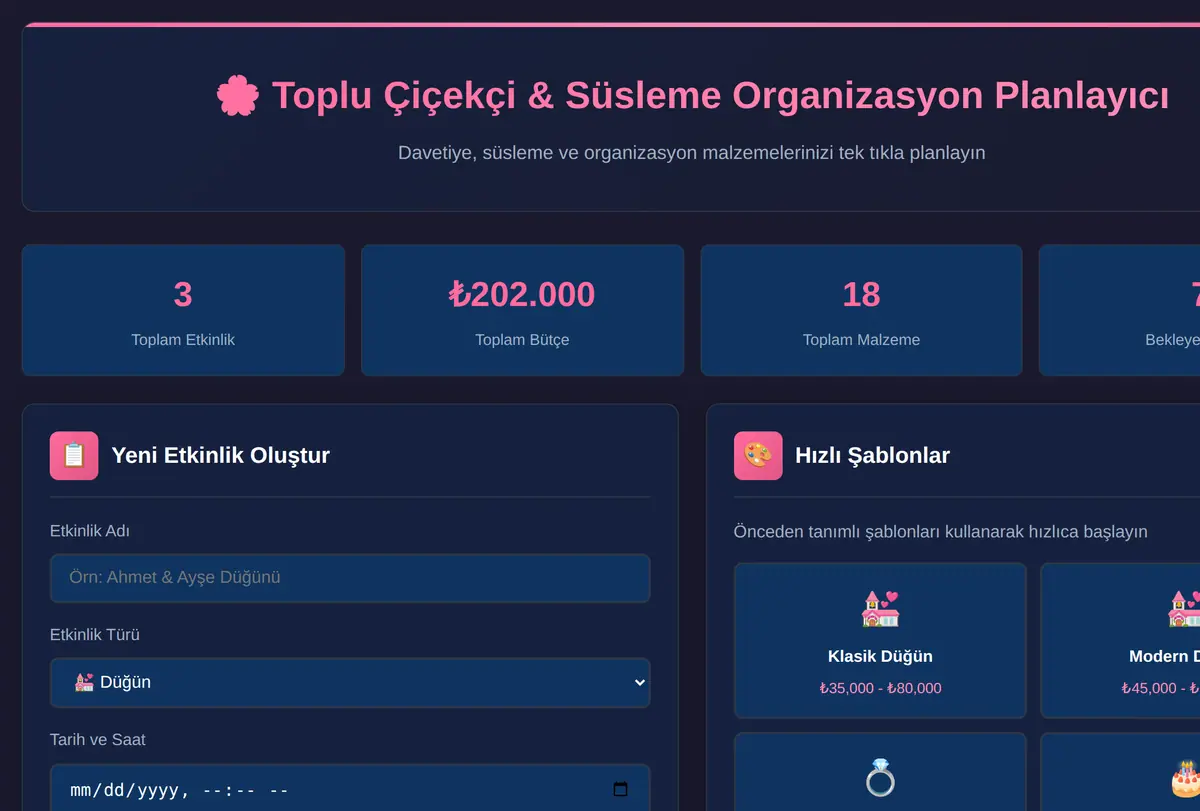This screenshot has height=811, width=1200.
Task: Click the Etkinlik Türü label
Action: pyautogui.click(x=95, y=635)
